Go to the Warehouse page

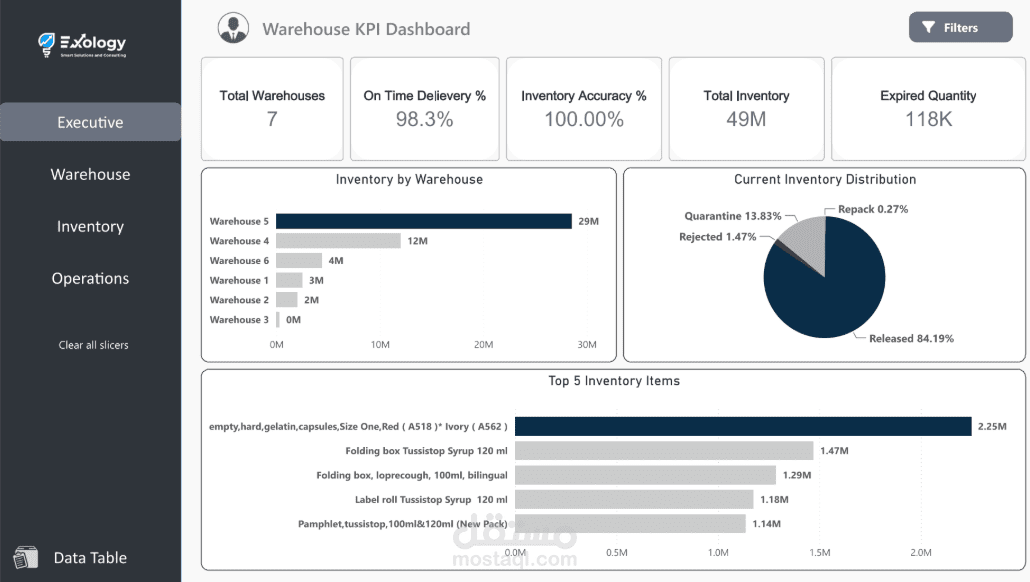tap(90, 174)
